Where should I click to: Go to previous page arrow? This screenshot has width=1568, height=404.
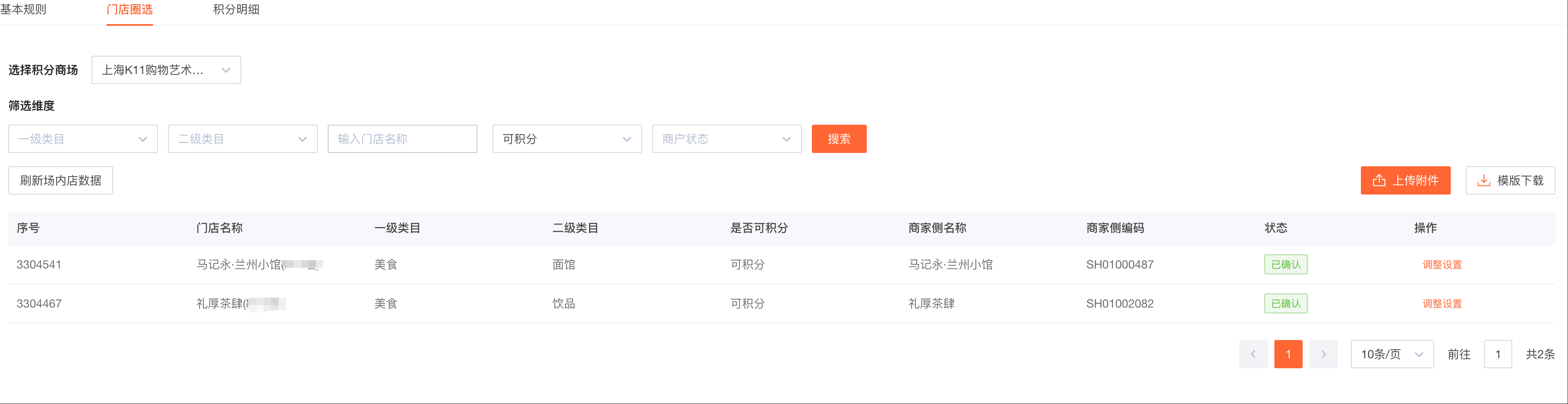(x=1253, y=354)
